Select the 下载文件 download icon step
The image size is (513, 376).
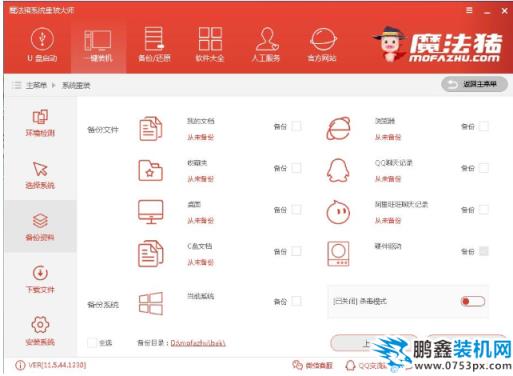(40, 273)
